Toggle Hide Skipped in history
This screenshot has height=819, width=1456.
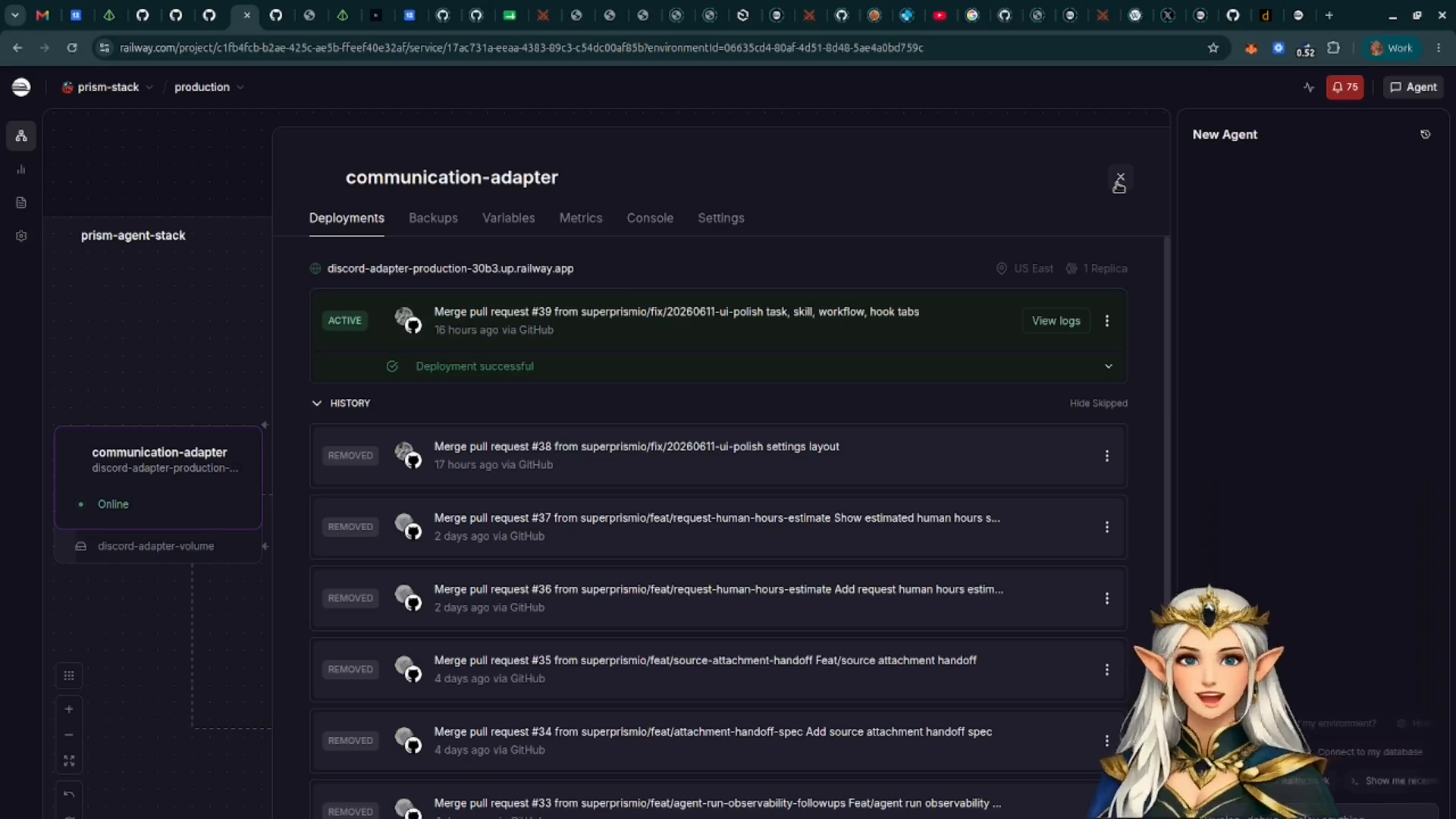(x=1098, y=403)
